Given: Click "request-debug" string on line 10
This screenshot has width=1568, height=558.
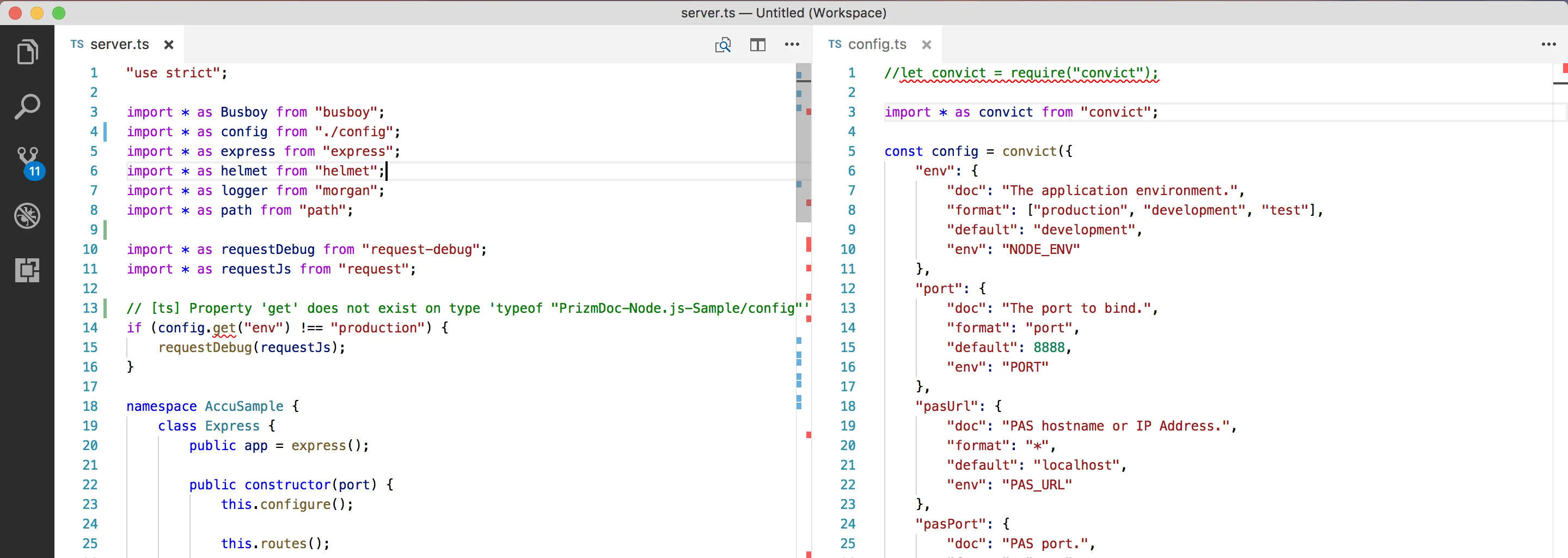Looking at the screenshot, I should coord(420,249).
